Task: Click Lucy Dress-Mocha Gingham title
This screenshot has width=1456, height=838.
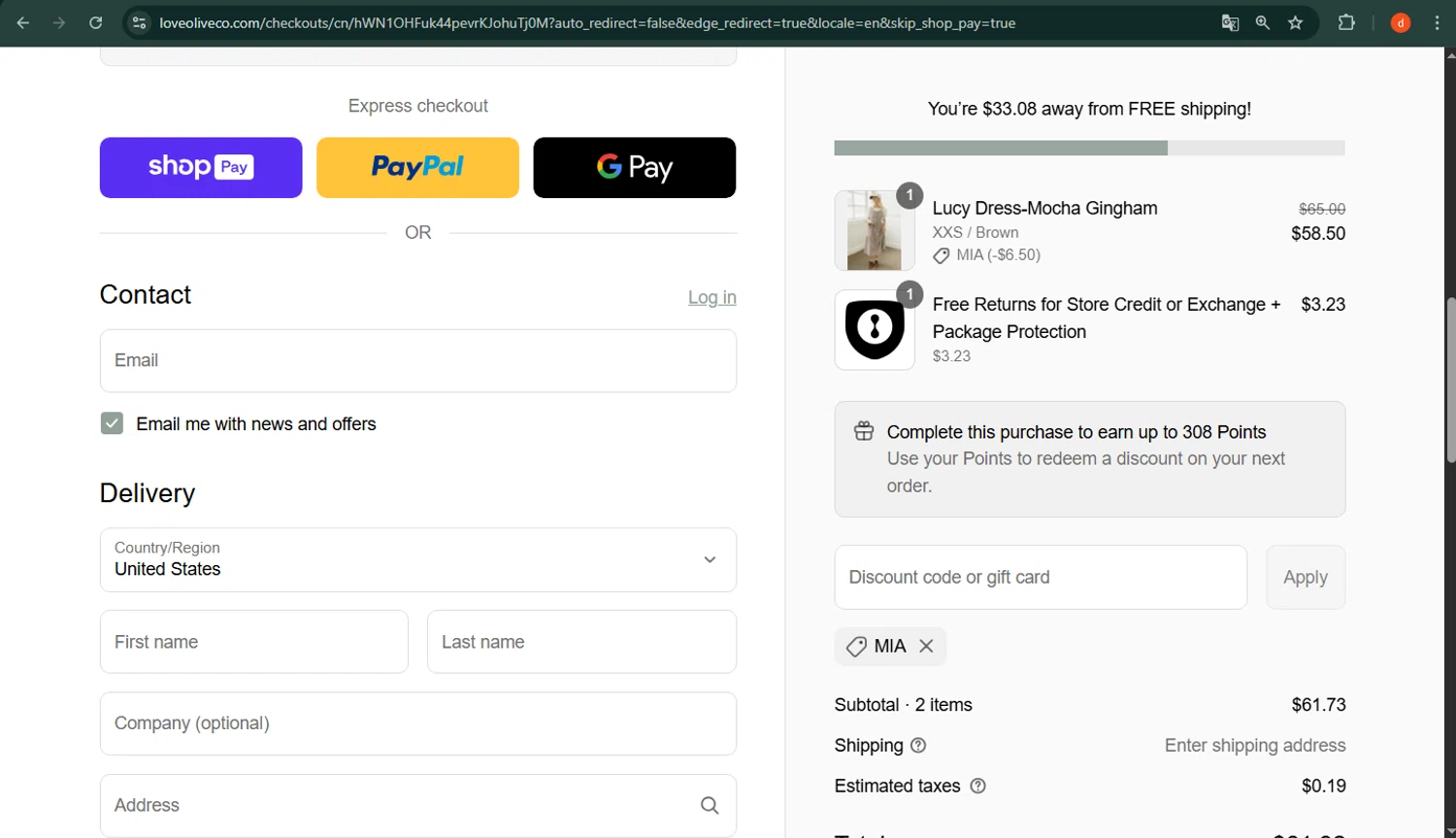Action: (x=1044, y=208)
